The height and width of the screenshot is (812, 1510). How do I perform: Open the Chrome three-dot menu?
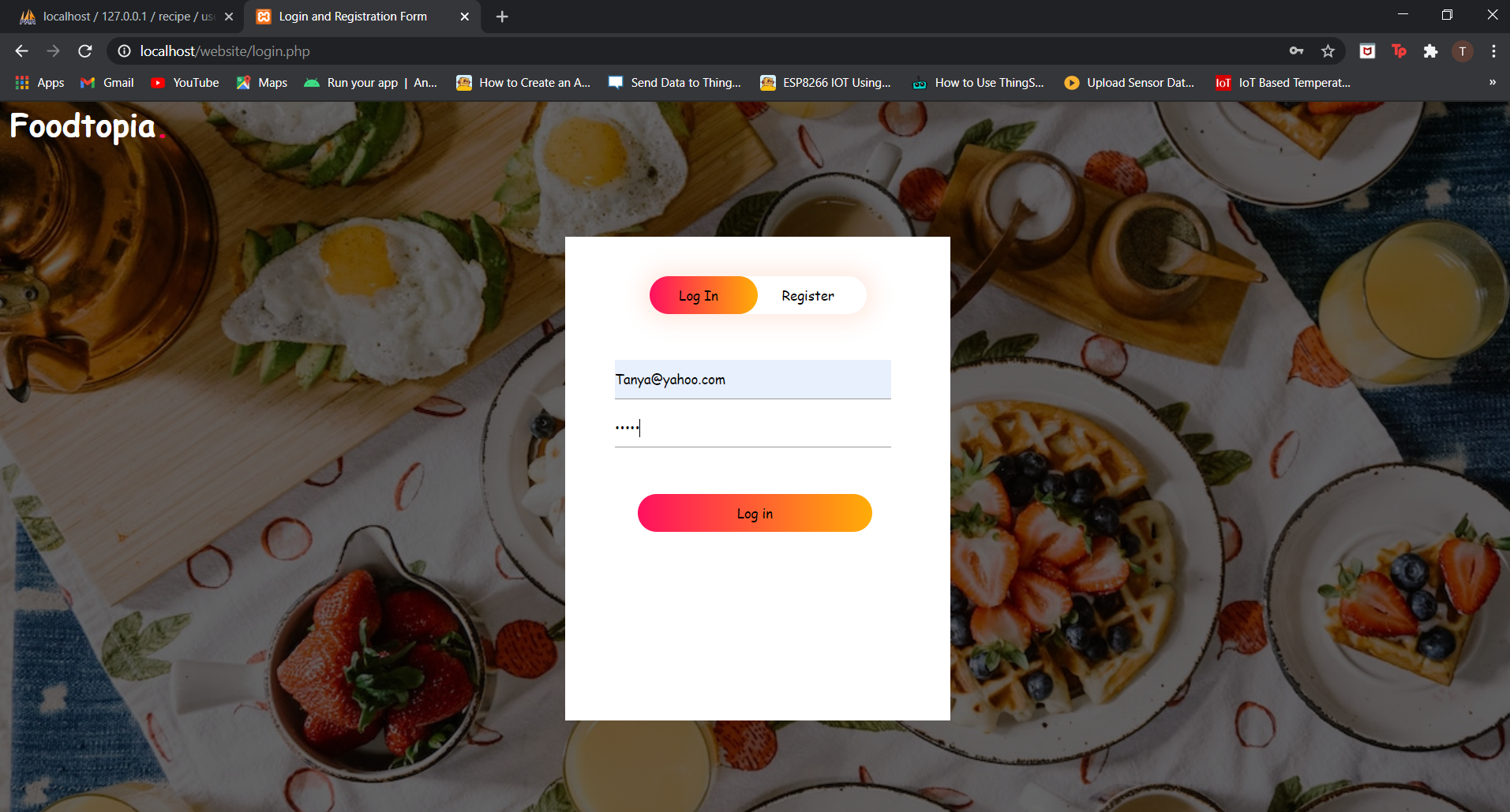[1493, 51]
